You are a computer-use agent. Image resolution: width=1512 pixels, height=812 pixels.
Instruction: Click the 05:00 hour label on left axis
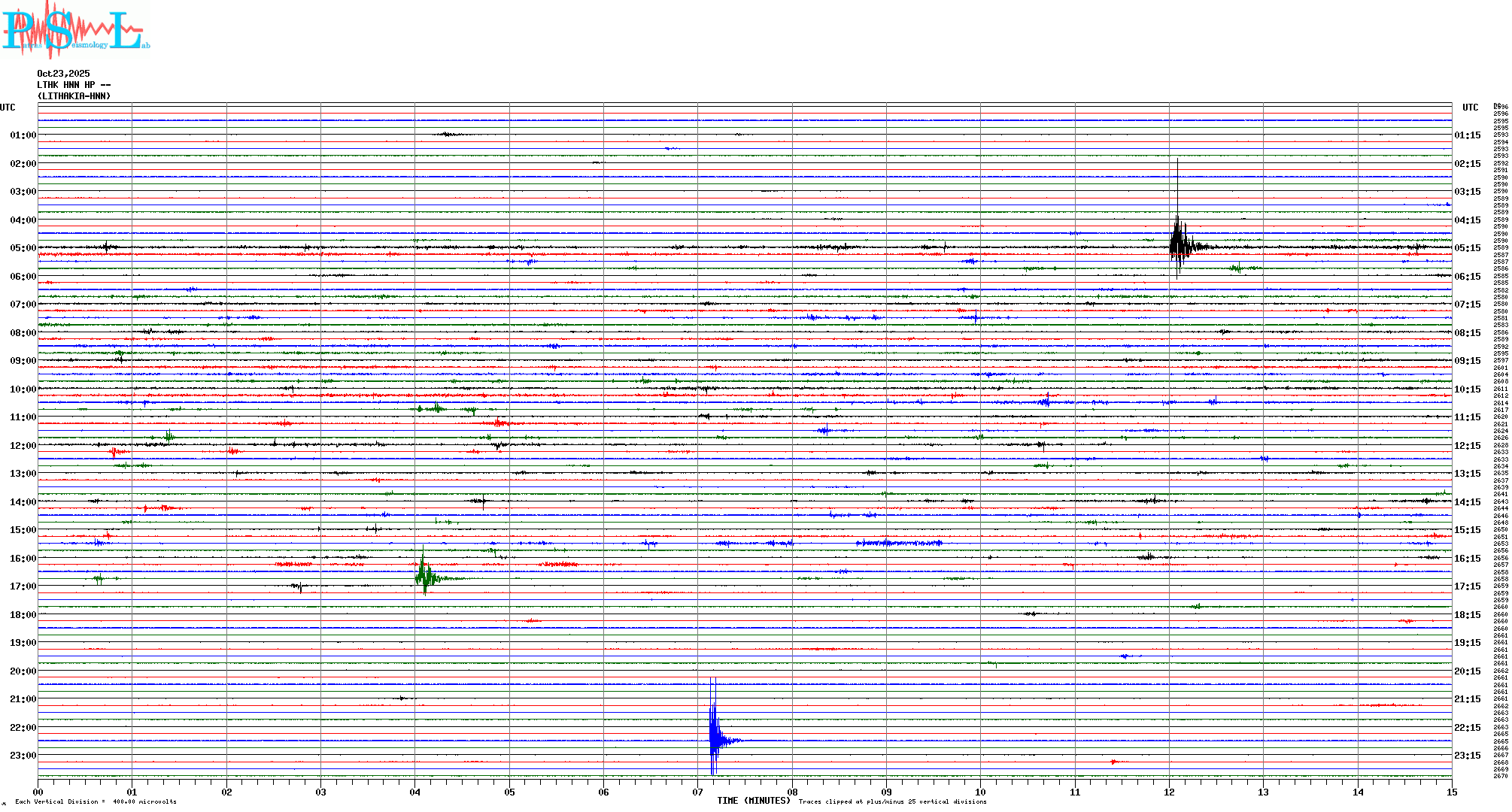[23, 248]
